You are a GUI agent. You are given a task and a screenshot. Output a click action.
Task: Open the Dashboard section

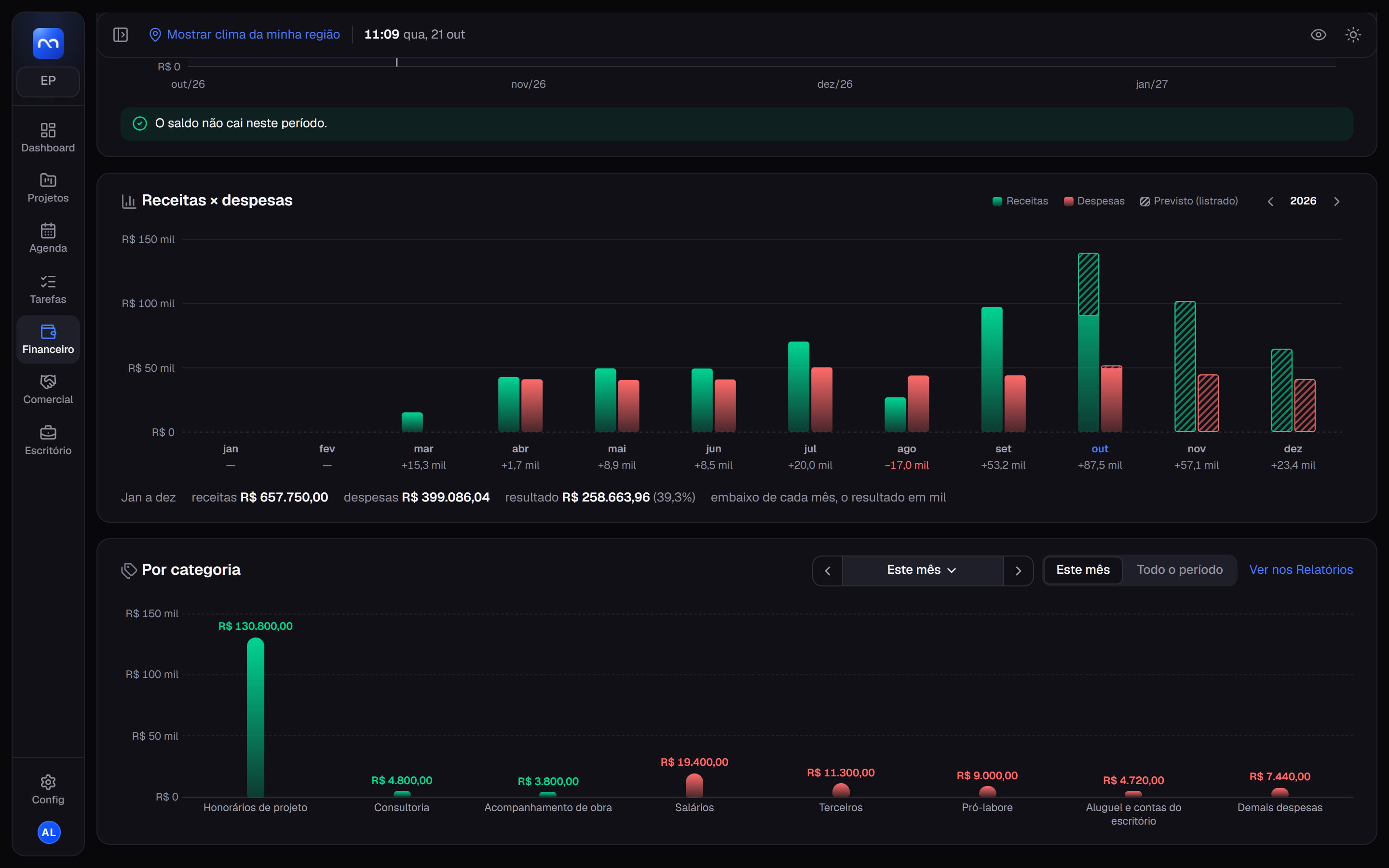[48, 138]
